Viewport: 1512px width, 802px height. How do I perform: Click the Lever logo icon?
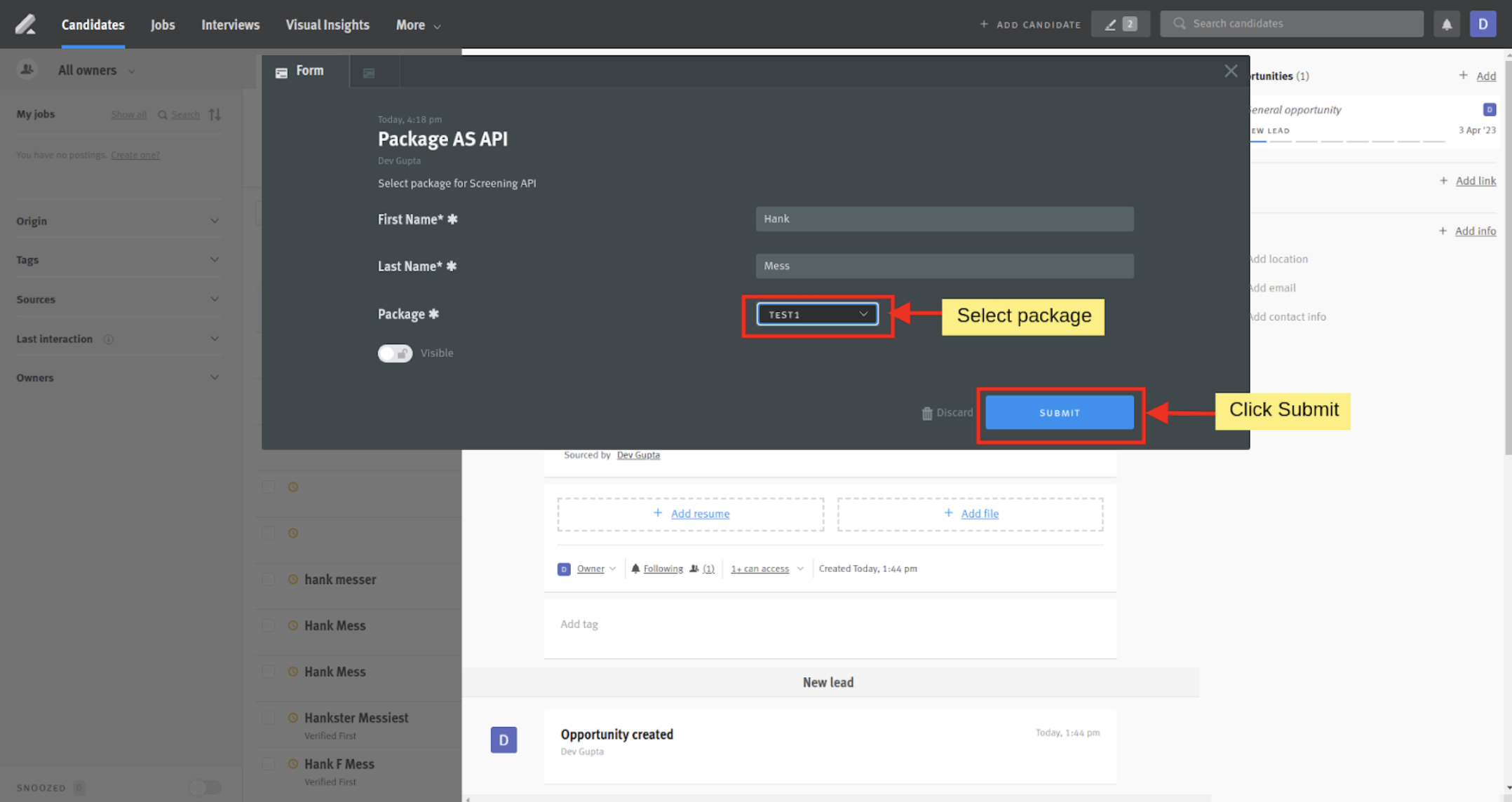pyautogui.click(x=25, y=24)
